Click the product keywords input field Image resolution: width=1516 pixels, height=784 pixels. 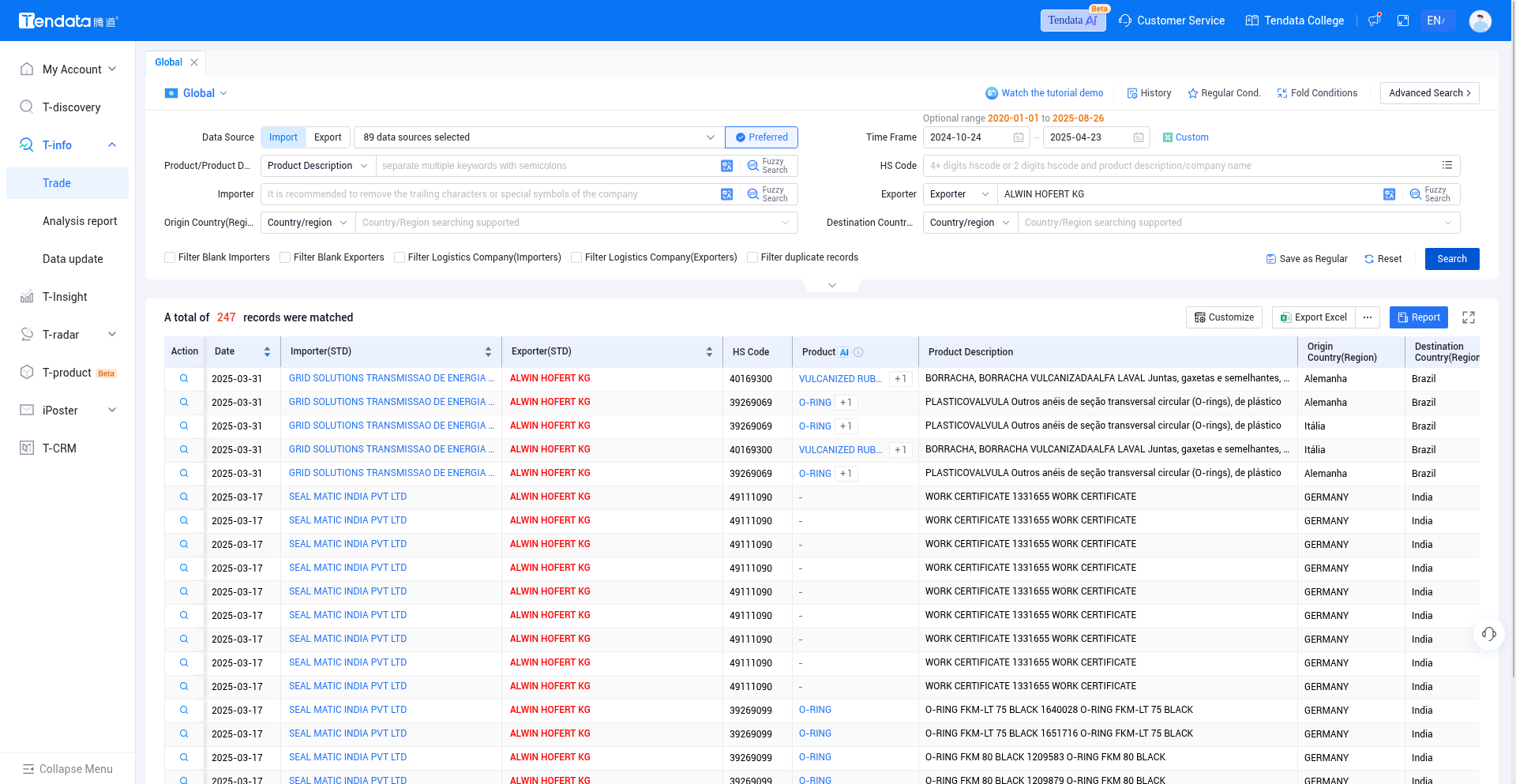click(545, 166)
